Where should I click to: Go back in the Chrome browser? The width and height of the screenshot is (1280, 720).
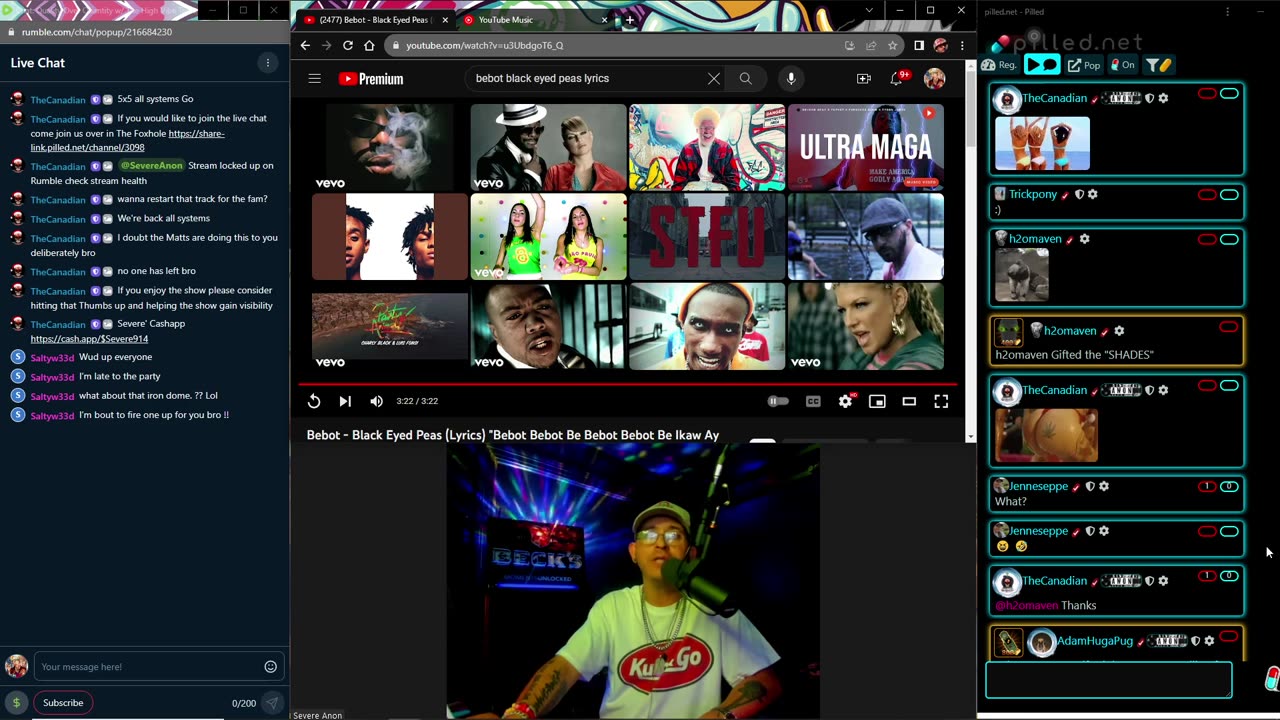click(305, 45)
